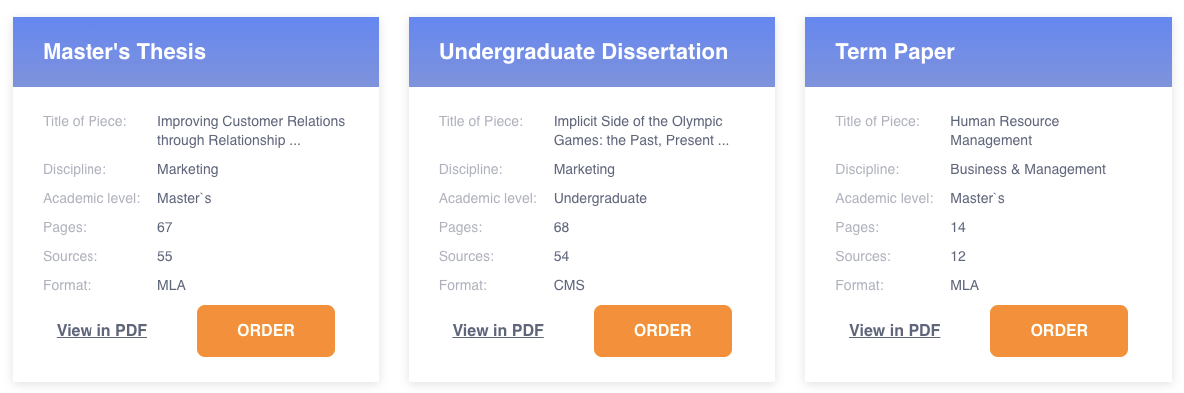The height and width of the screenshot is (393, 1184).
Task: Open View in PDF for Undergraduate Dissertation
Action: click(x=498, y=330)
